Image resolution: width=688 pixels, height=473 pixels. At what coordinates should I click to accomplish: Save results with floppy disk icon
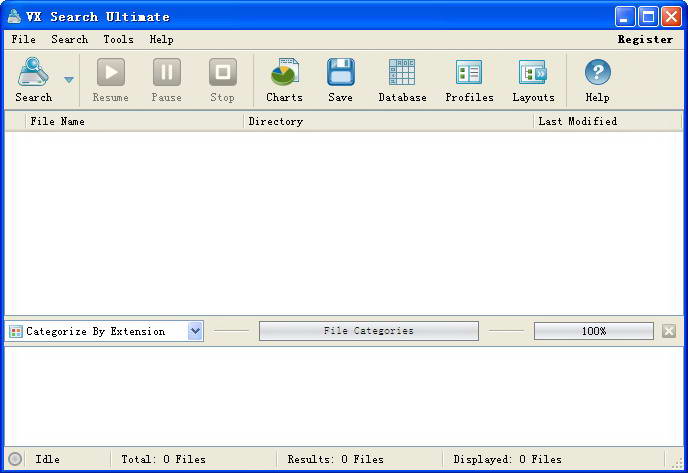(340, 80)
